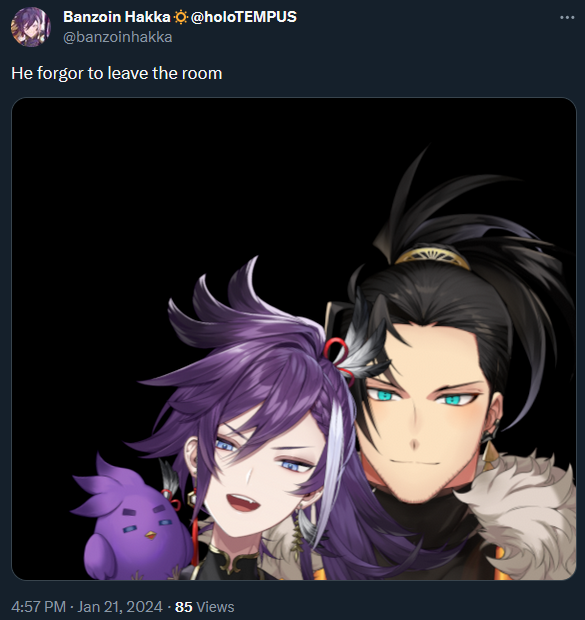
Task: Click the triangular gold earring in the image
Action: tap(490, 455)
